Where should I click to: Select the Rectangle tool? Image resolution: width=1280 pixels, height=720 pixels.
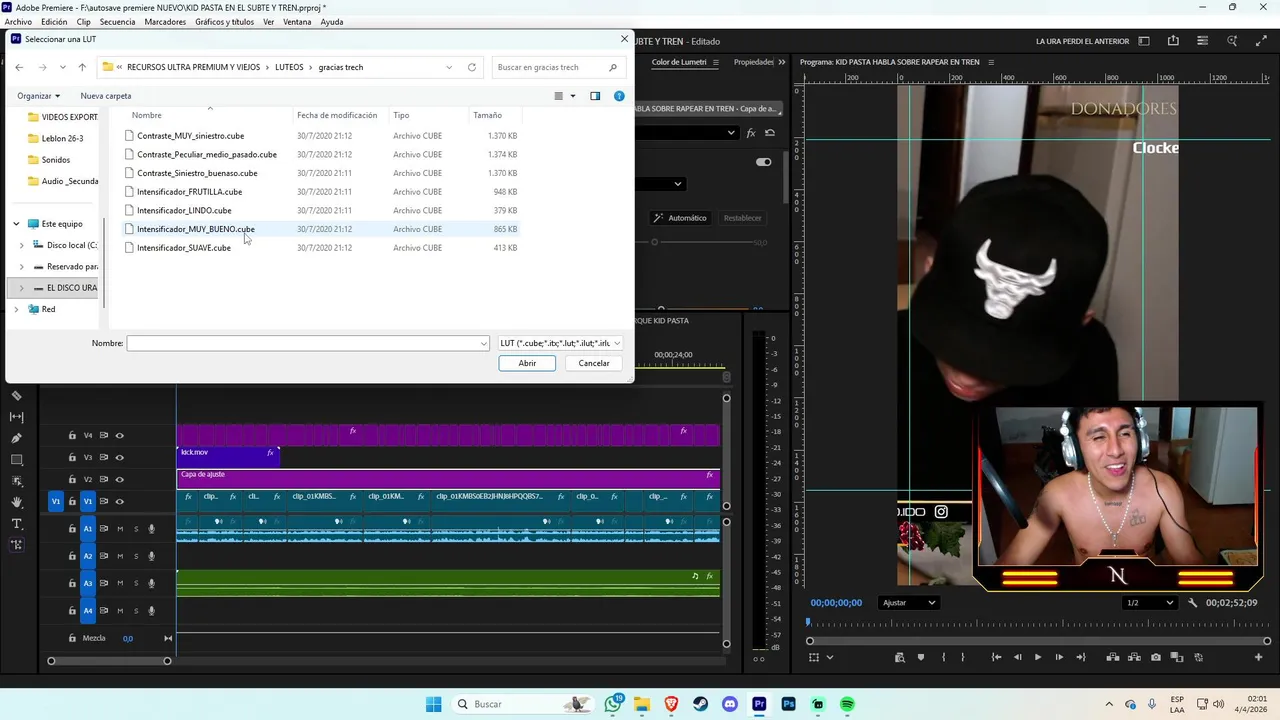click(x=17, y=460)
